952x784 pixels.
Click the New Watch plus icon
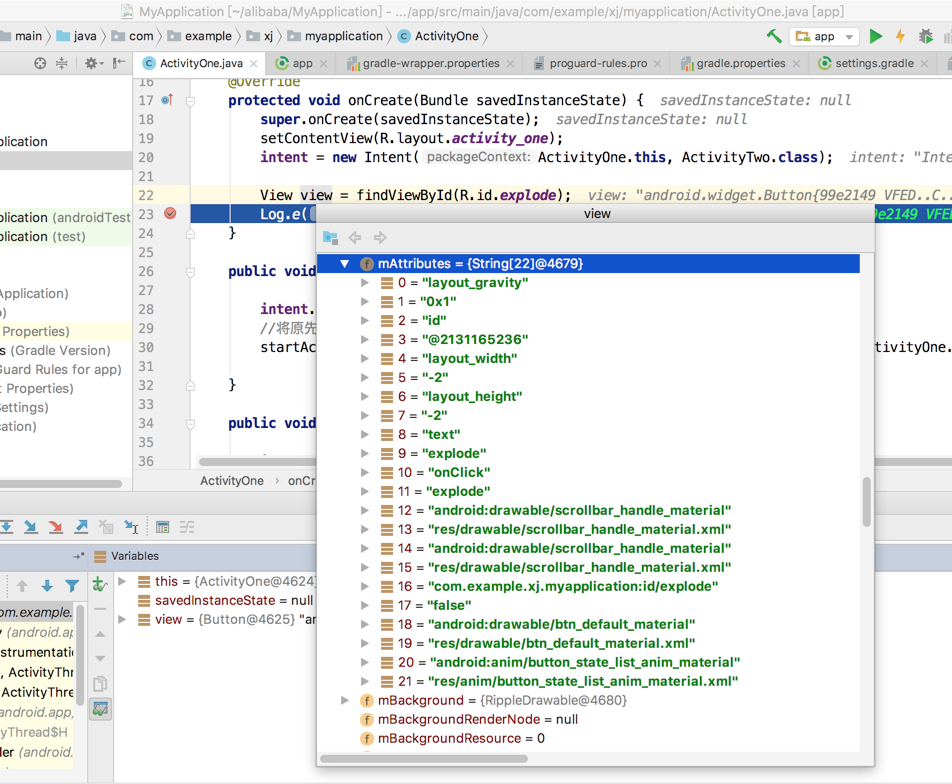(x=100, y=585)
